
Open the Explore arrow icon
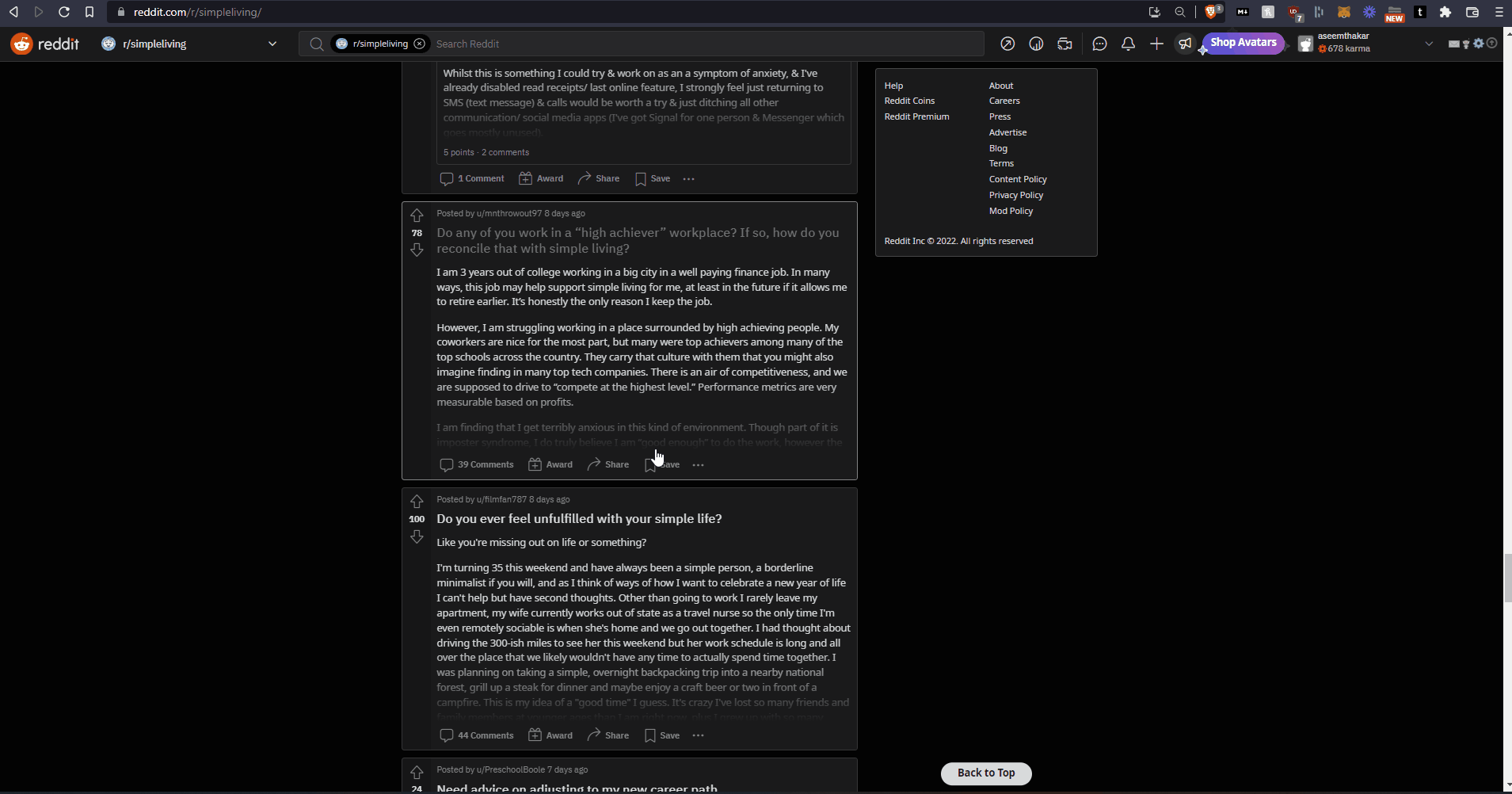(1007, 44)
